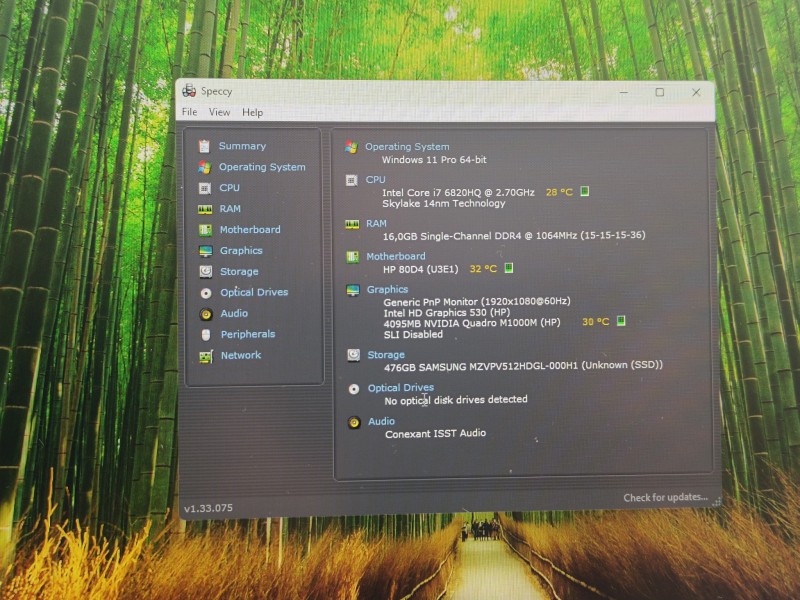Click the Summary clipboard icon in sidebar

[205, 146]
